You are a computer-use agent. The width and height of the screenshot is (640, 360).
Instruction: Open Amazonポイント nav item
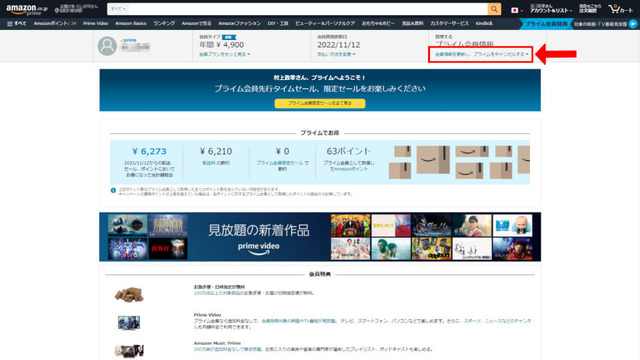pyautogui.click(x=55, y=24)
